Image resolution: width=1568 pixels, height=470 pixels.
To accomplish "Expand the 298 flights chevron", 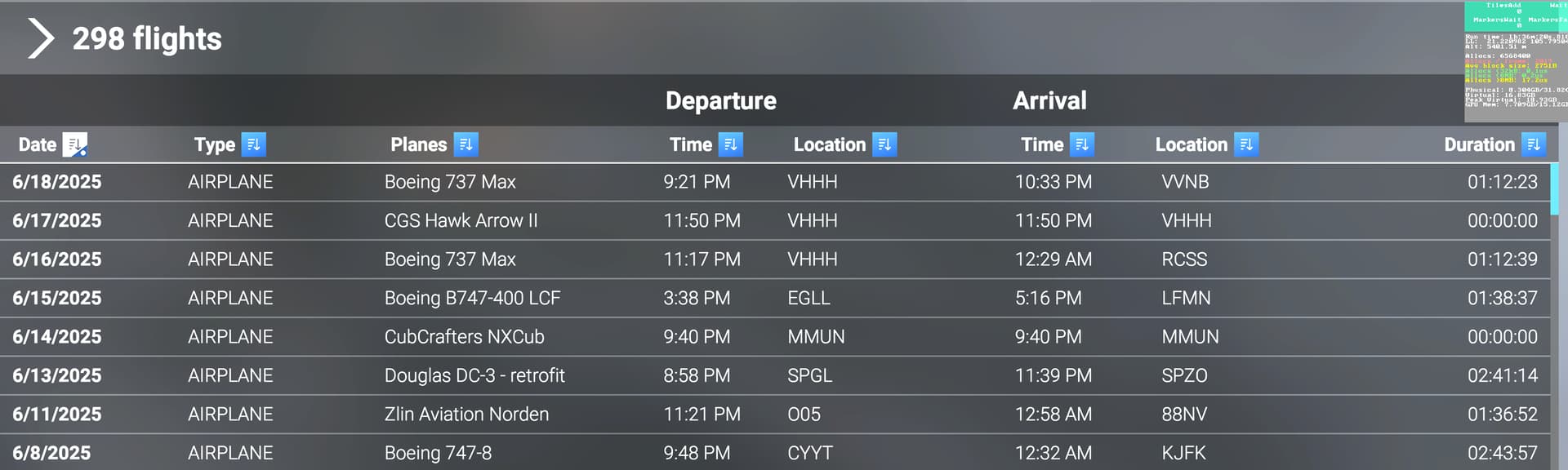I will pos(40,38).
